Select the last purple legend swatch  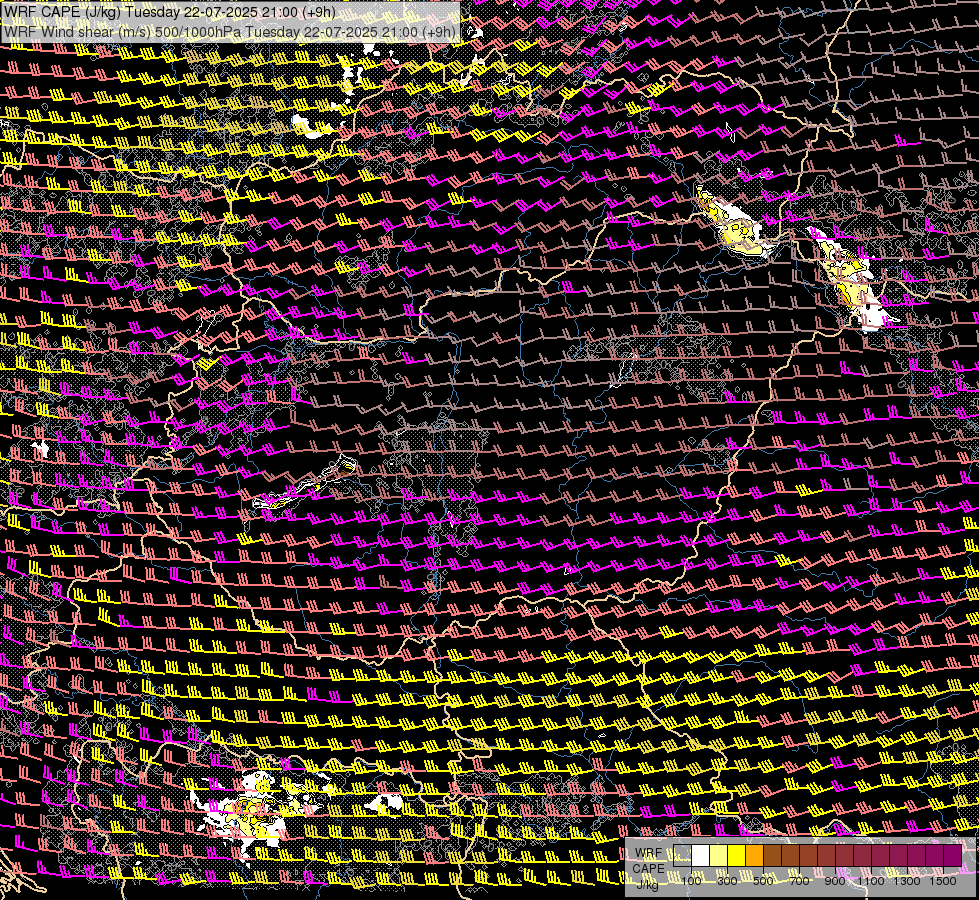coord(953,856)
